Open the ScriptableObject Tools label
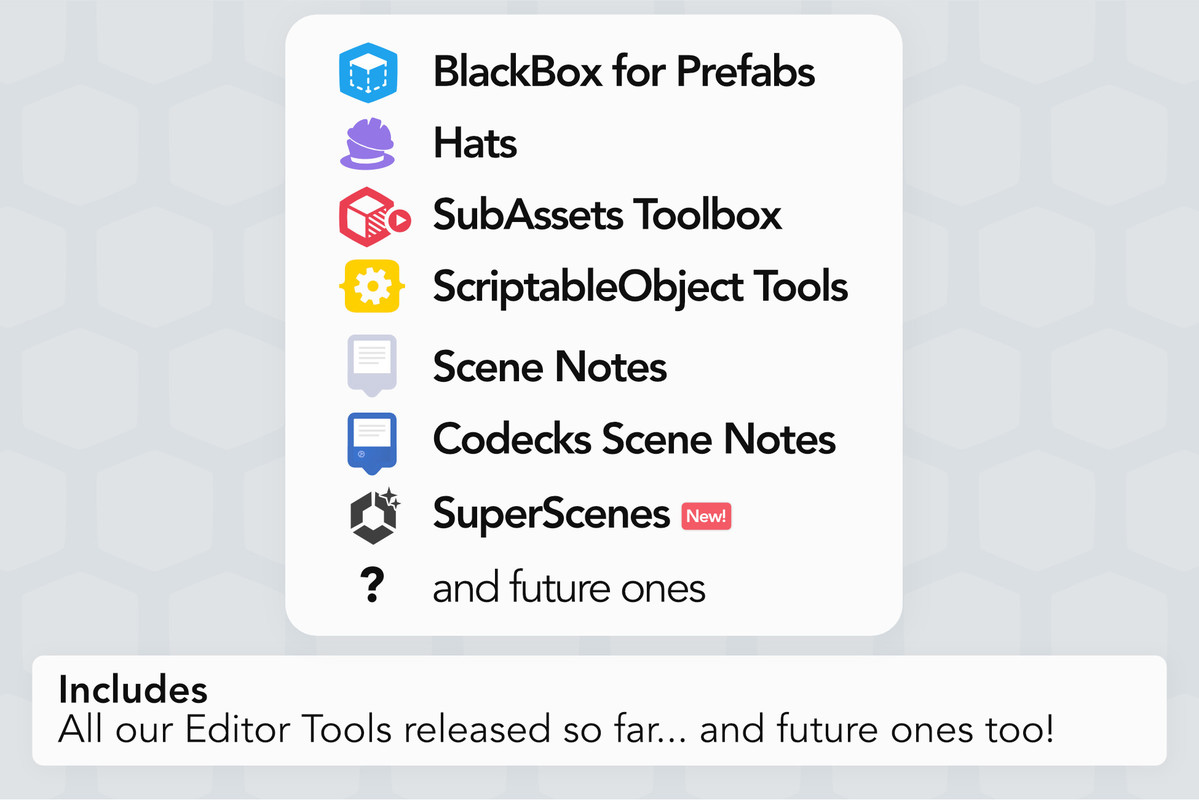The image size is (1199, 800). pos(640,288)
